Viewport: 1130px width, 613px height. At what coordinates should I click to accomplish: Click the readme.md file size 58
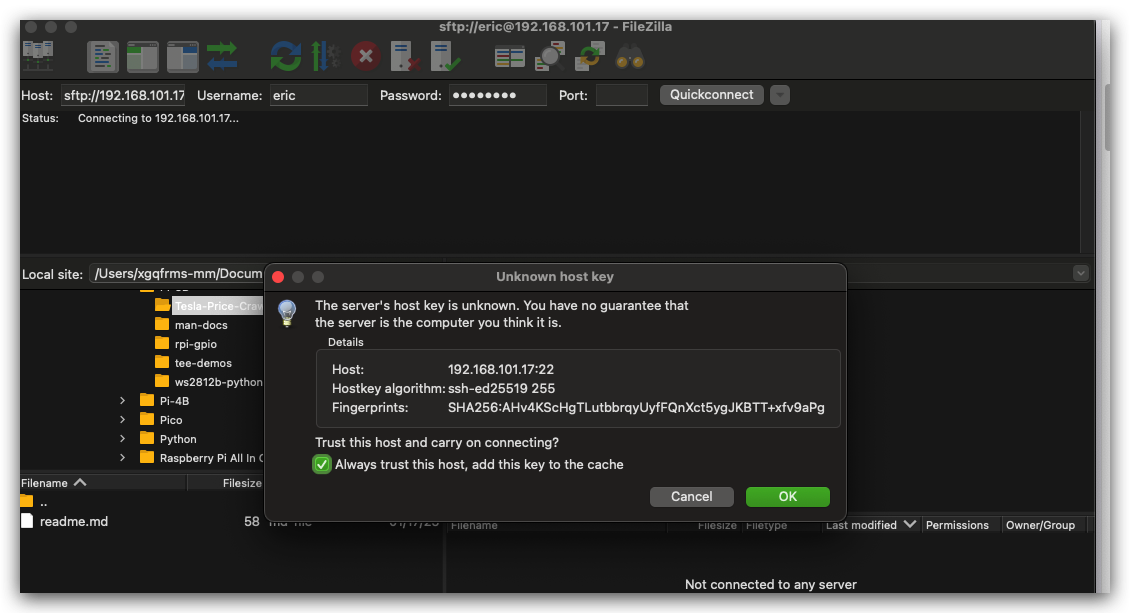(x=252, y=521)
